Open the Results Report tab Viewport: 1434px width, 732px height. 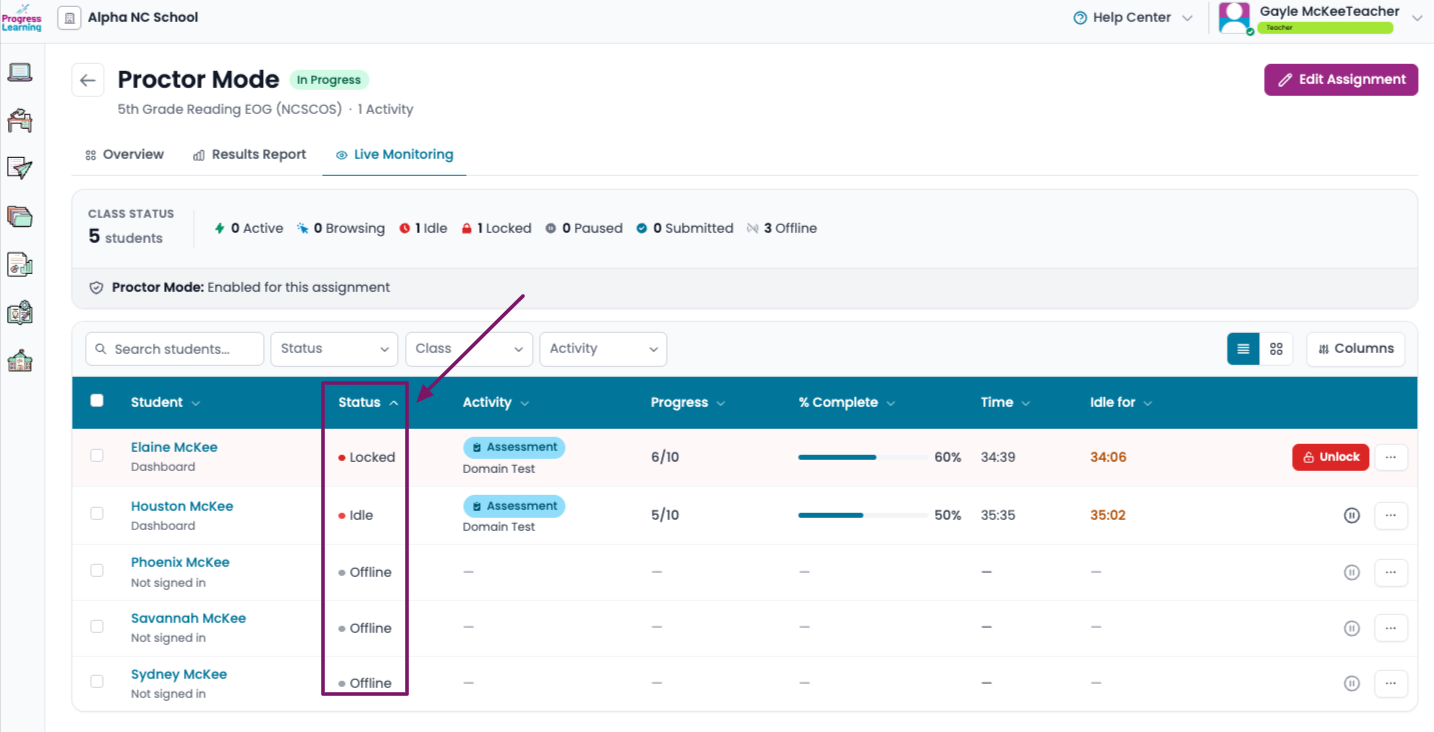(x=250, y=155)
